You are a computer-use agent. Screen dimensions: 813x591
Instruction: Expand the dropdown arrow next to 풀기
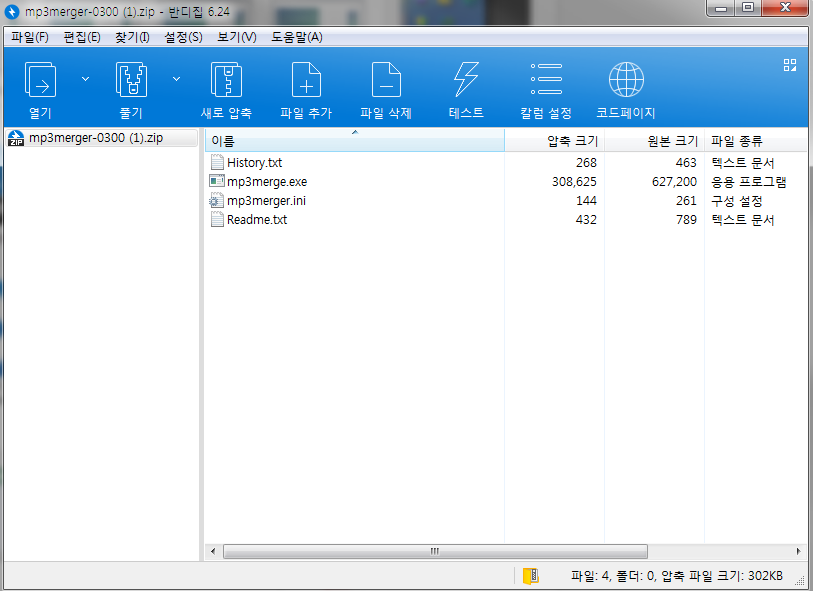176,79
